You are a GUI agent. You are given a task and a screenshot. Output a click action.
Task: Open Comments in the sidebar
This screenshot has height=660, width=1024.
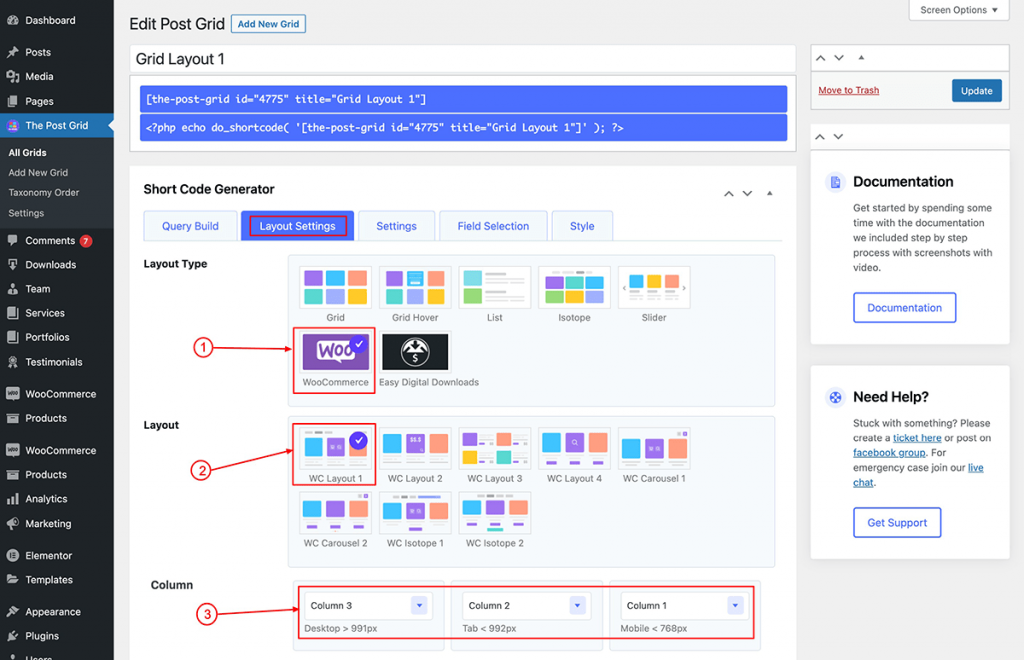tap(50, 240)
